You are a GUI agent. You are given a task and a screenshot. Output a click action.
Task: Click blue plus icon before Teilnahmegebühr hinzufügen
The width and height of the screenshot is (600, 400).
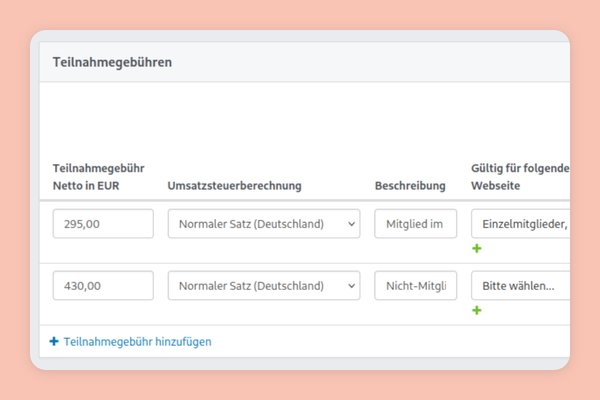[x=54, y=342]
